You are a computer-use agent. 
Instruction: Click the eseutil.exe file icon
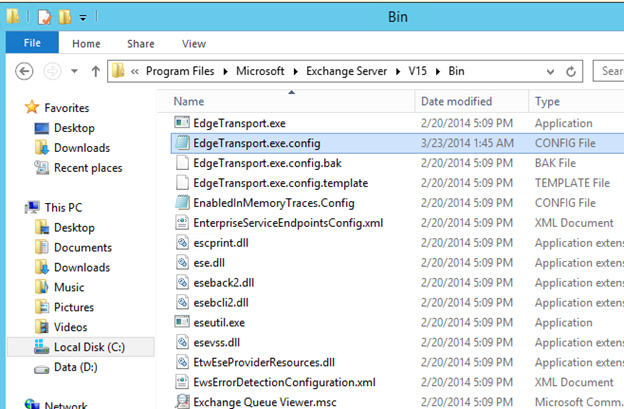pos(182,322)
